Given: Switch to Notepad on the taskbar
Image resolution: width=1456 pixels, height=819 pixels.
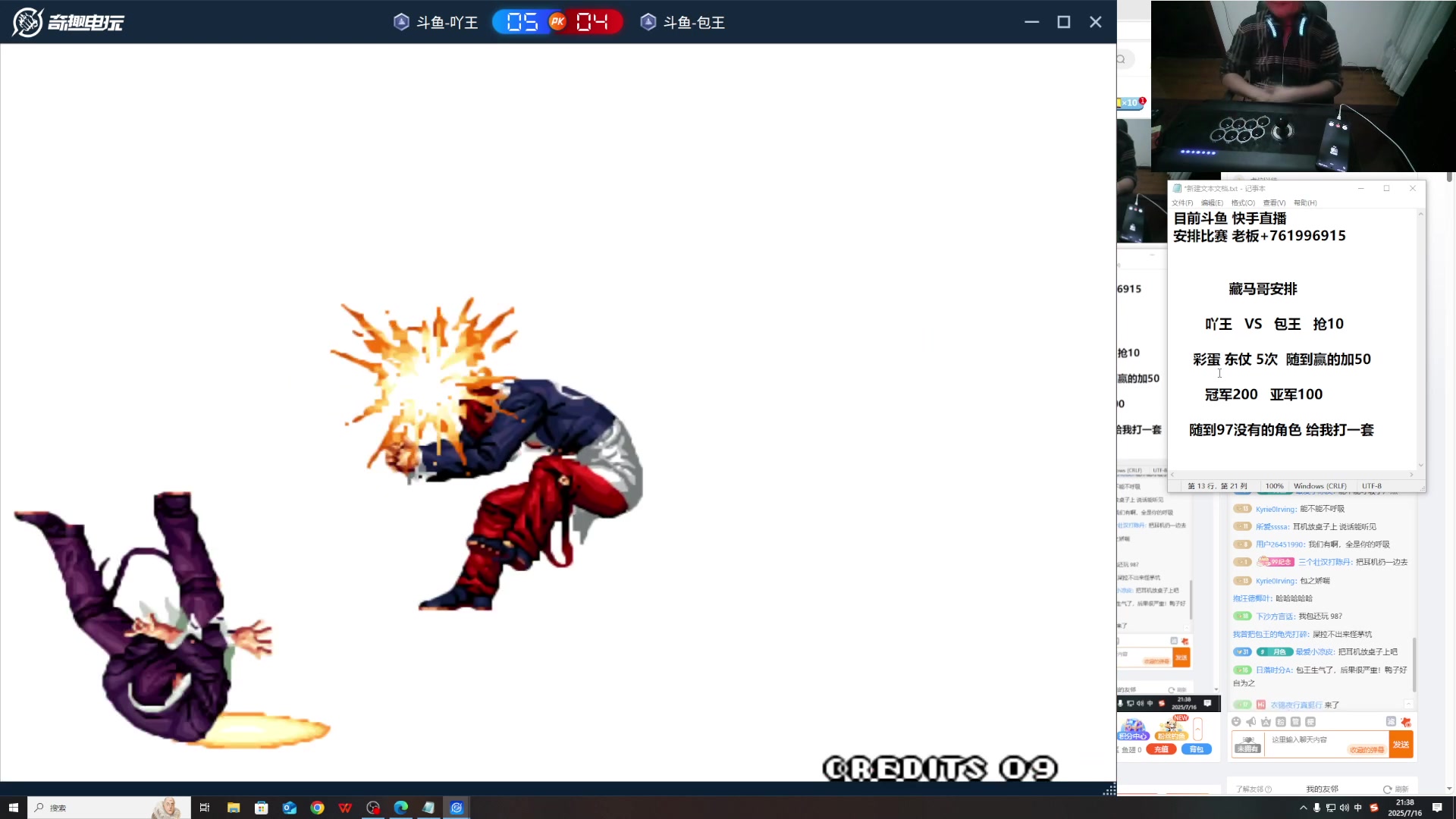Looking at the screenshot, I should click(x=428, y=808).
